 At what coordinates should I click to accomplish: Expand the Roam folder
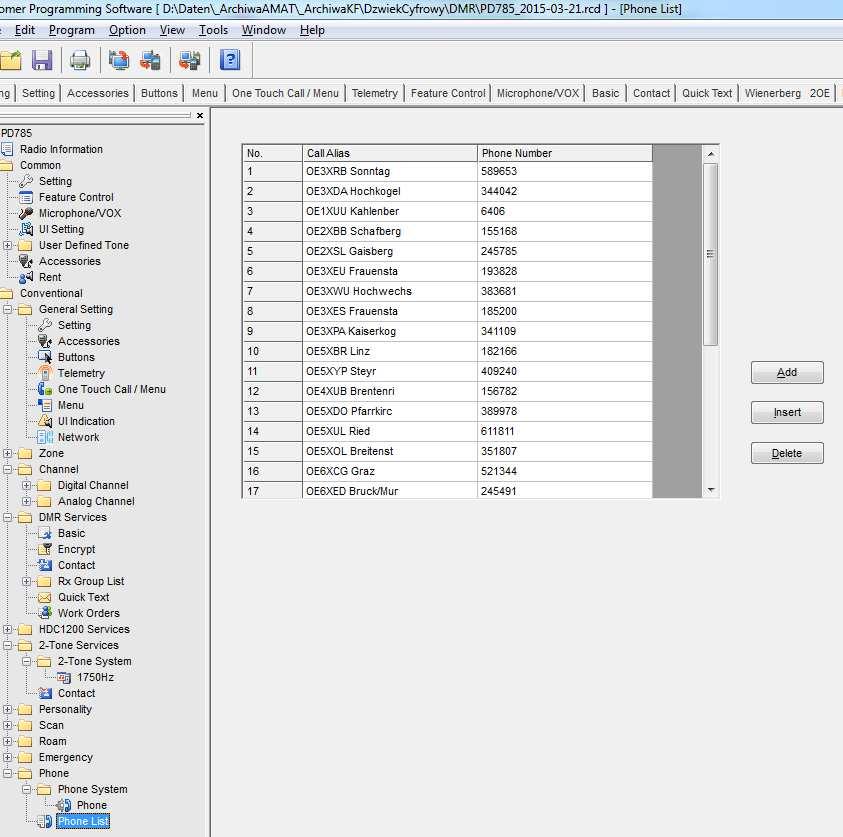coord(8,741)
